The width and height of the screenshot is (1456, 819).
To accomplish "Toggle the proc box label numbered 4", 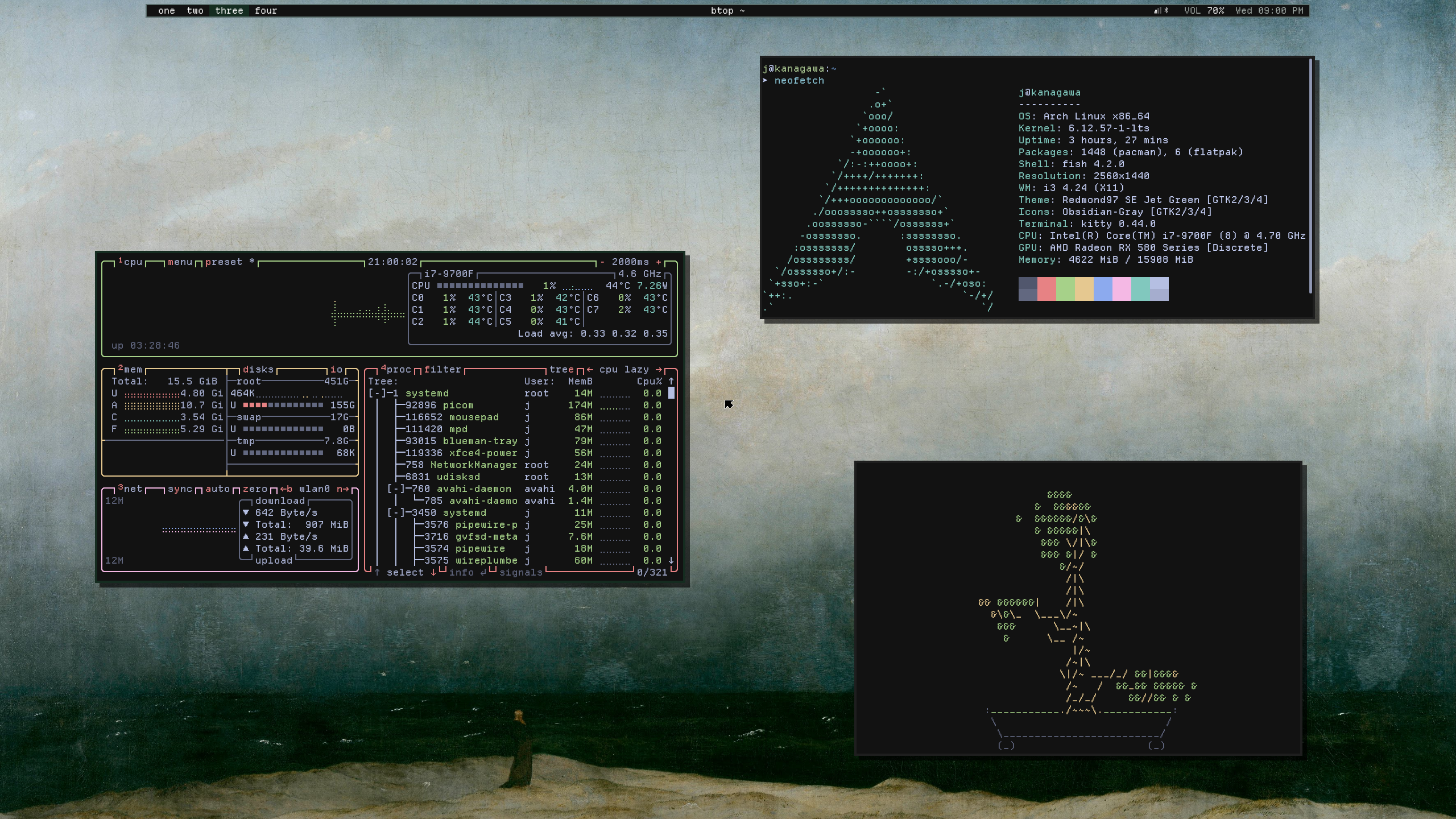I will click(x=396, y=370).
